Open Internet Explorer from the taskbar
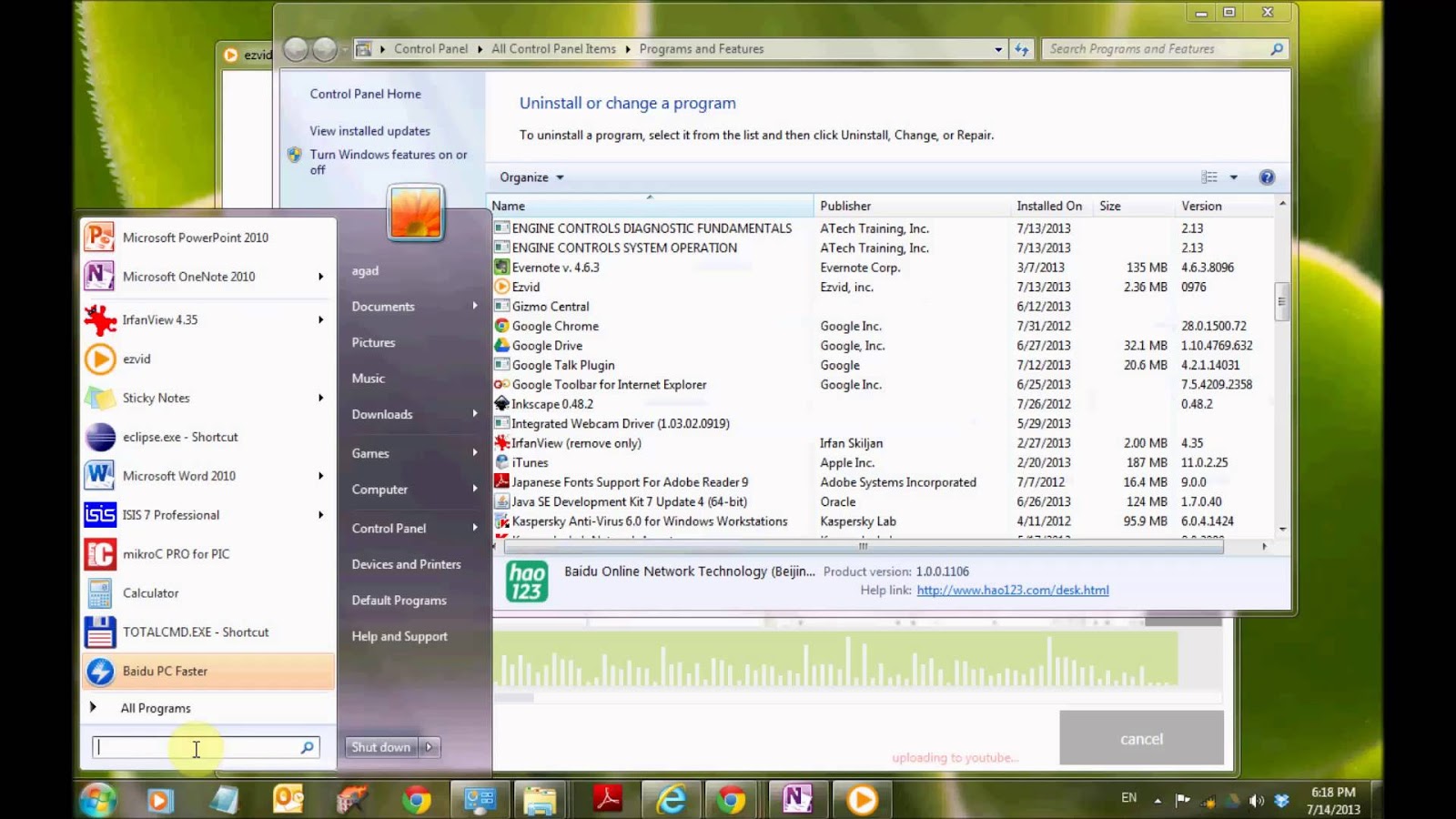This screenshot has width=1456, height=819. click(672, 800)
